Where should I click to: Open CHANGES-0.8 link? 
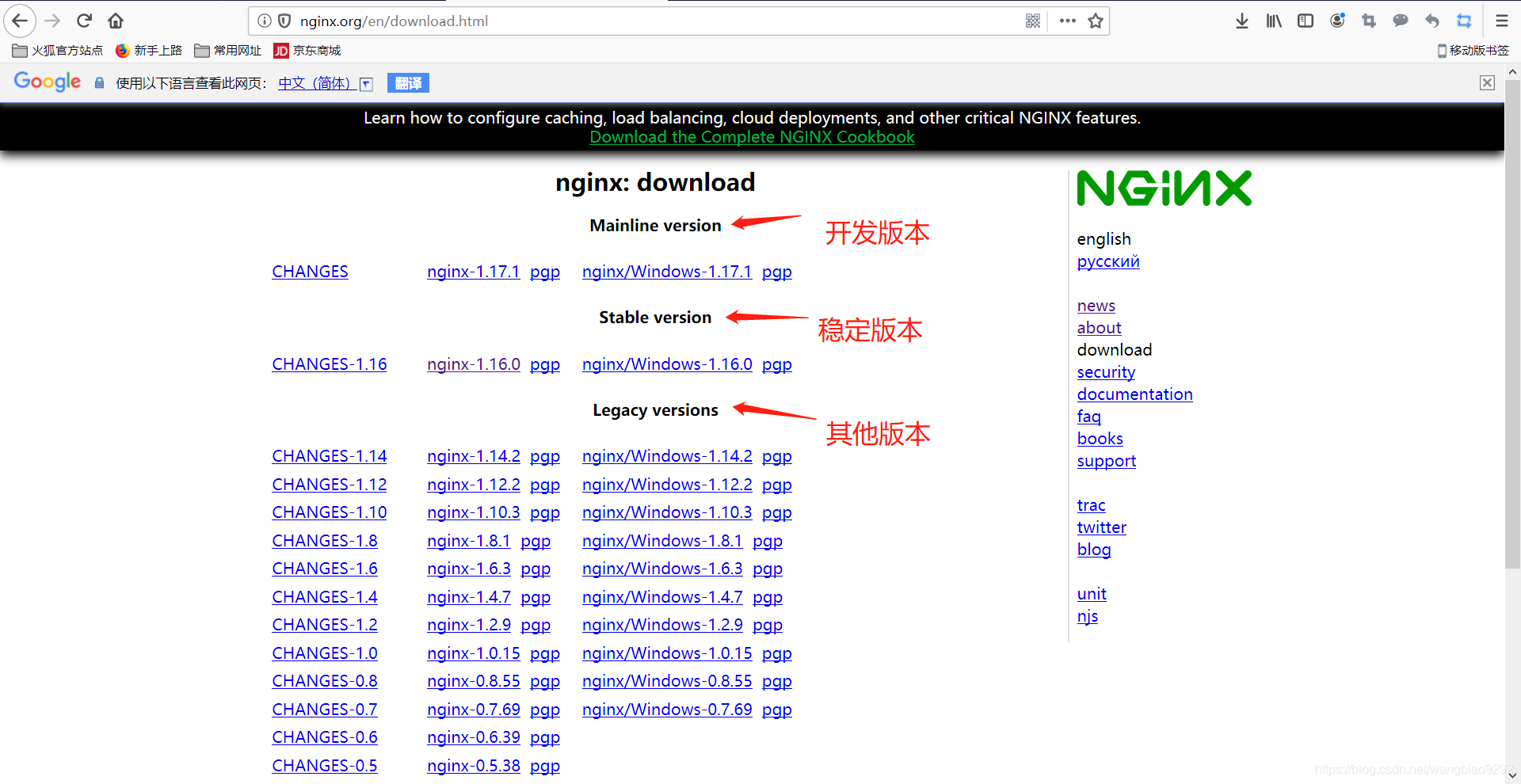click(x=325, y=681)
